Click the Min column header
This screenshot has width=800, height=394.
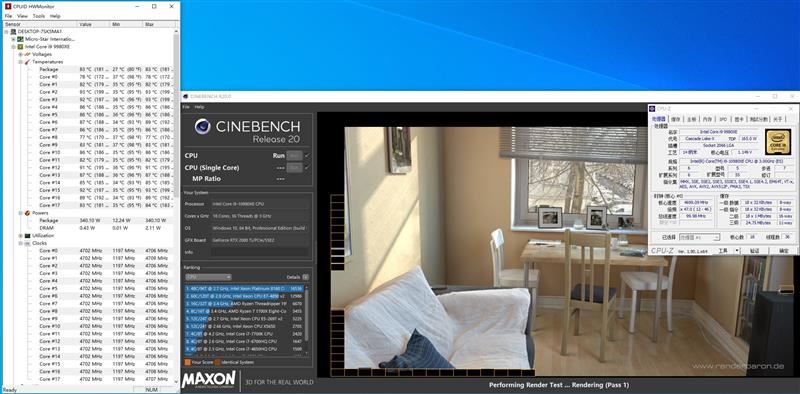pyautogui.click(x=126, y=24)
